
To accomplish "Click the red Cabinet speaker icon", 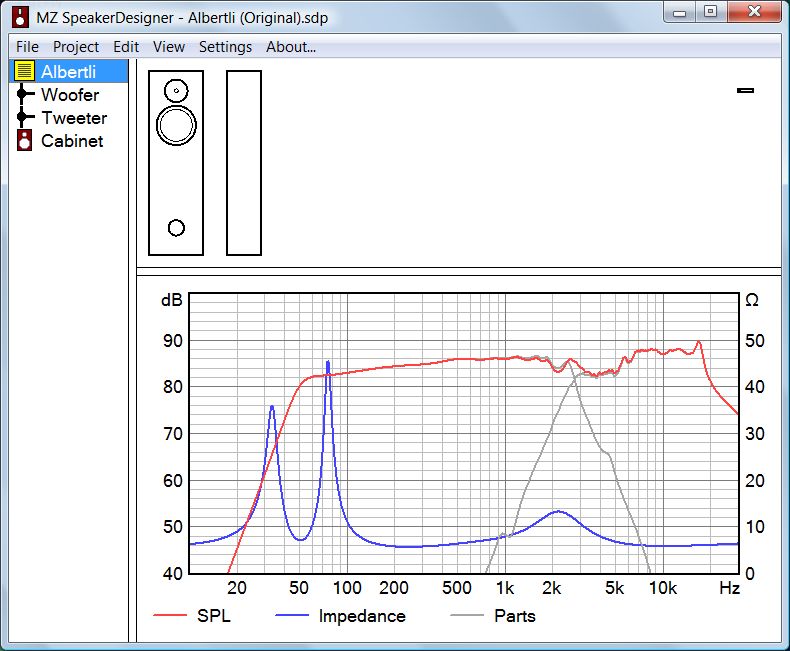I will 24,141.
